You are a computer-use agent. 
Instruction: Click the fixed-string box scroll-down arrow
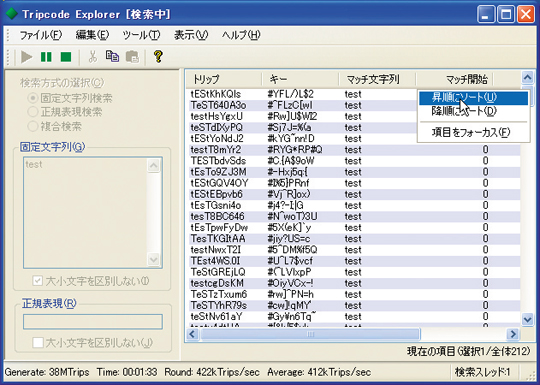pyautogui.click(x=153, y=259)
